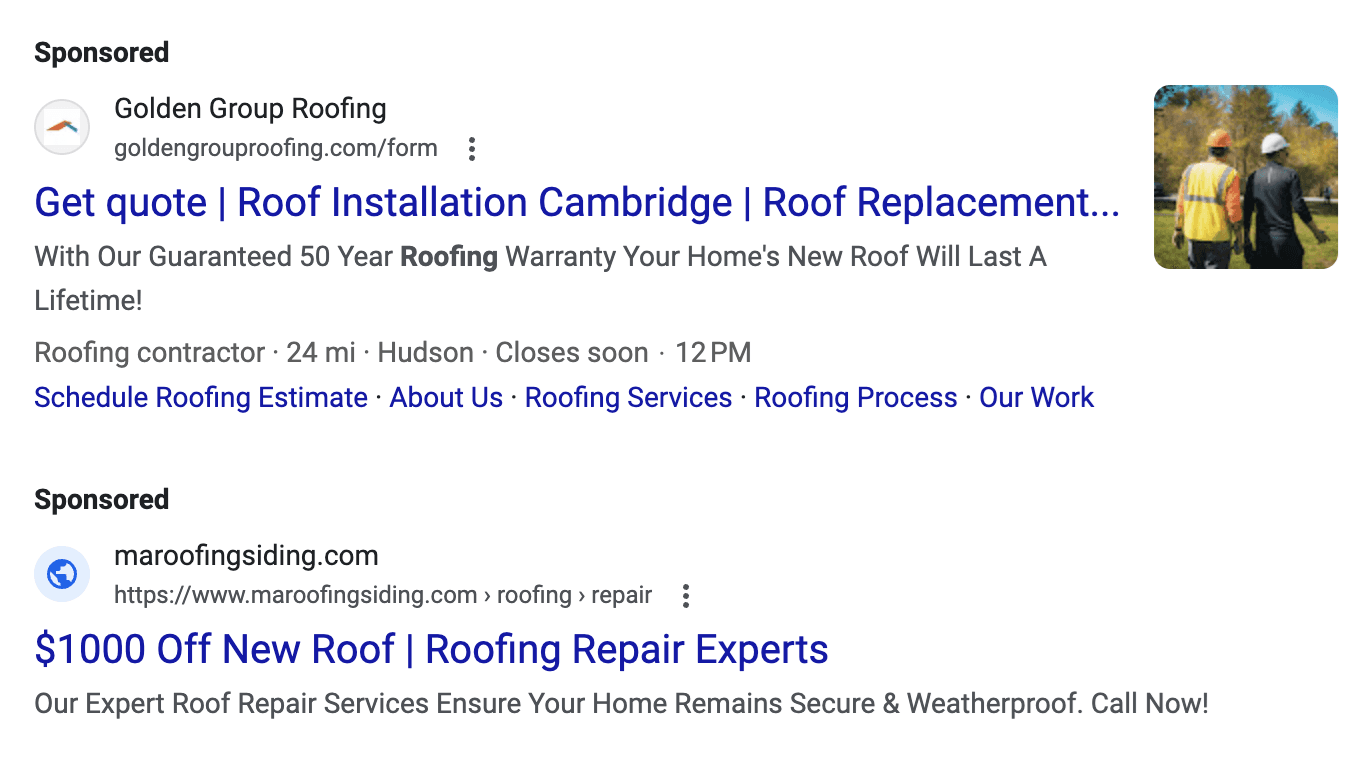Open the three-dot menu on the maroofingsiding ad
This screenshot has width=1356, height=776.
[x=685, y=595]
